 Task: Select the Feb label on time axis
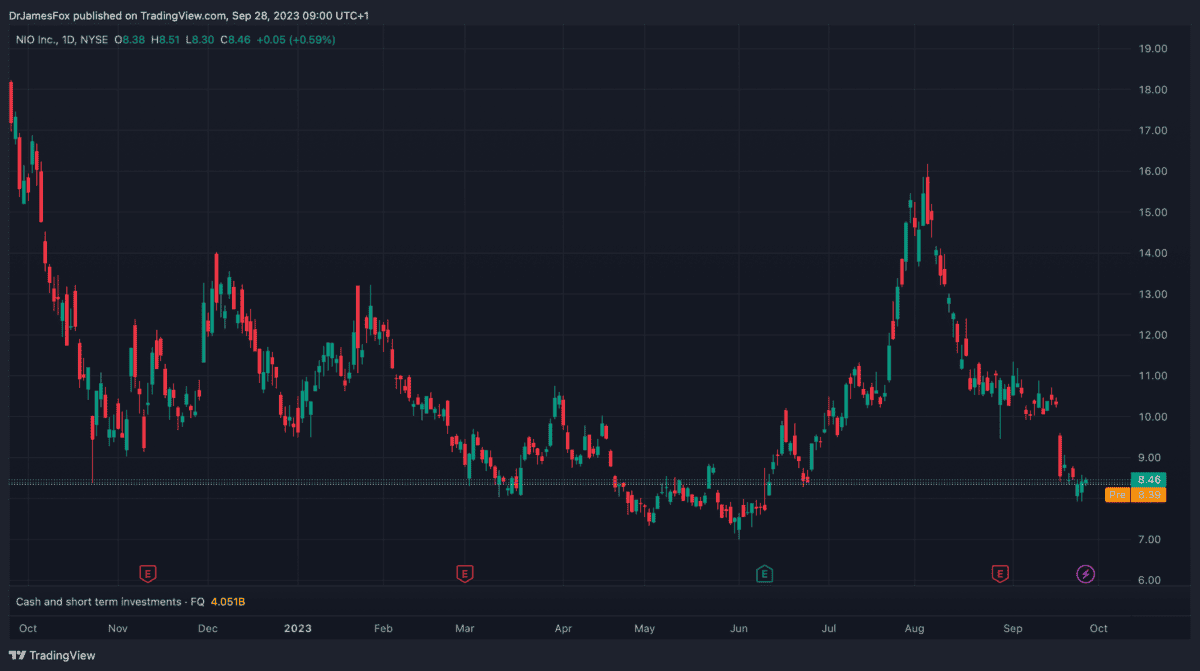pyautogui.click(x=382, y=629)
